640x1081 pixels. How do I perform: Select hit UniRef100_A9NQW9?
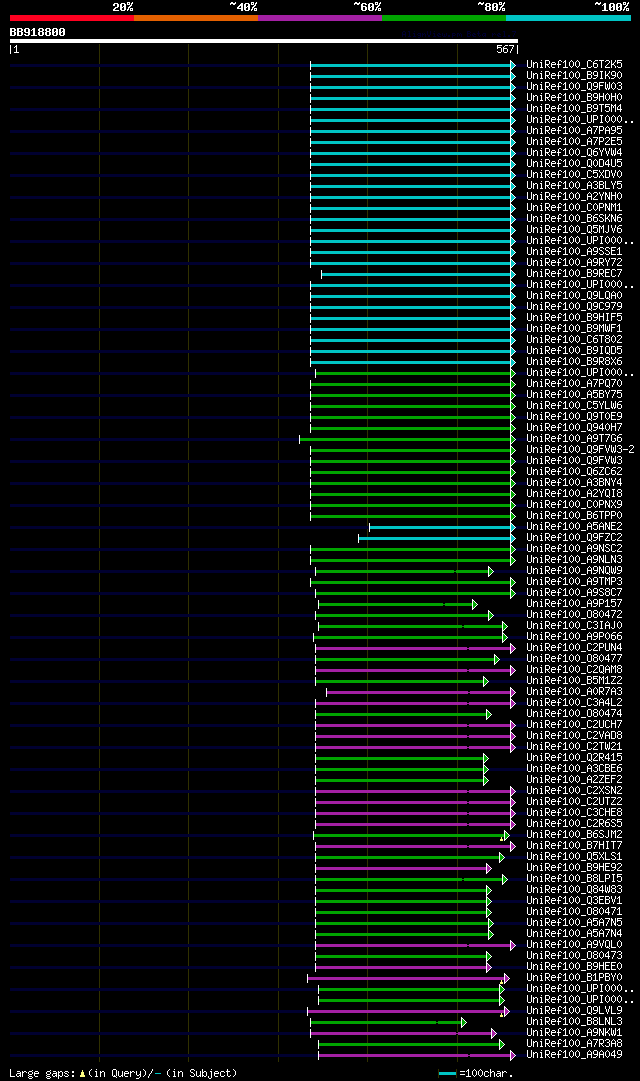click(x=574, y=572)
